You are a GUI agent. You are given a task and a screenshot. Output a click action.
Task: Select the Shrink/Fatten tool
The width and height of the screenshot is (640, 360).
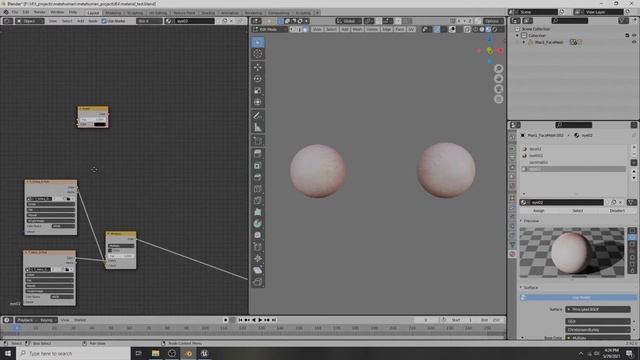click(x=258, y=258)
